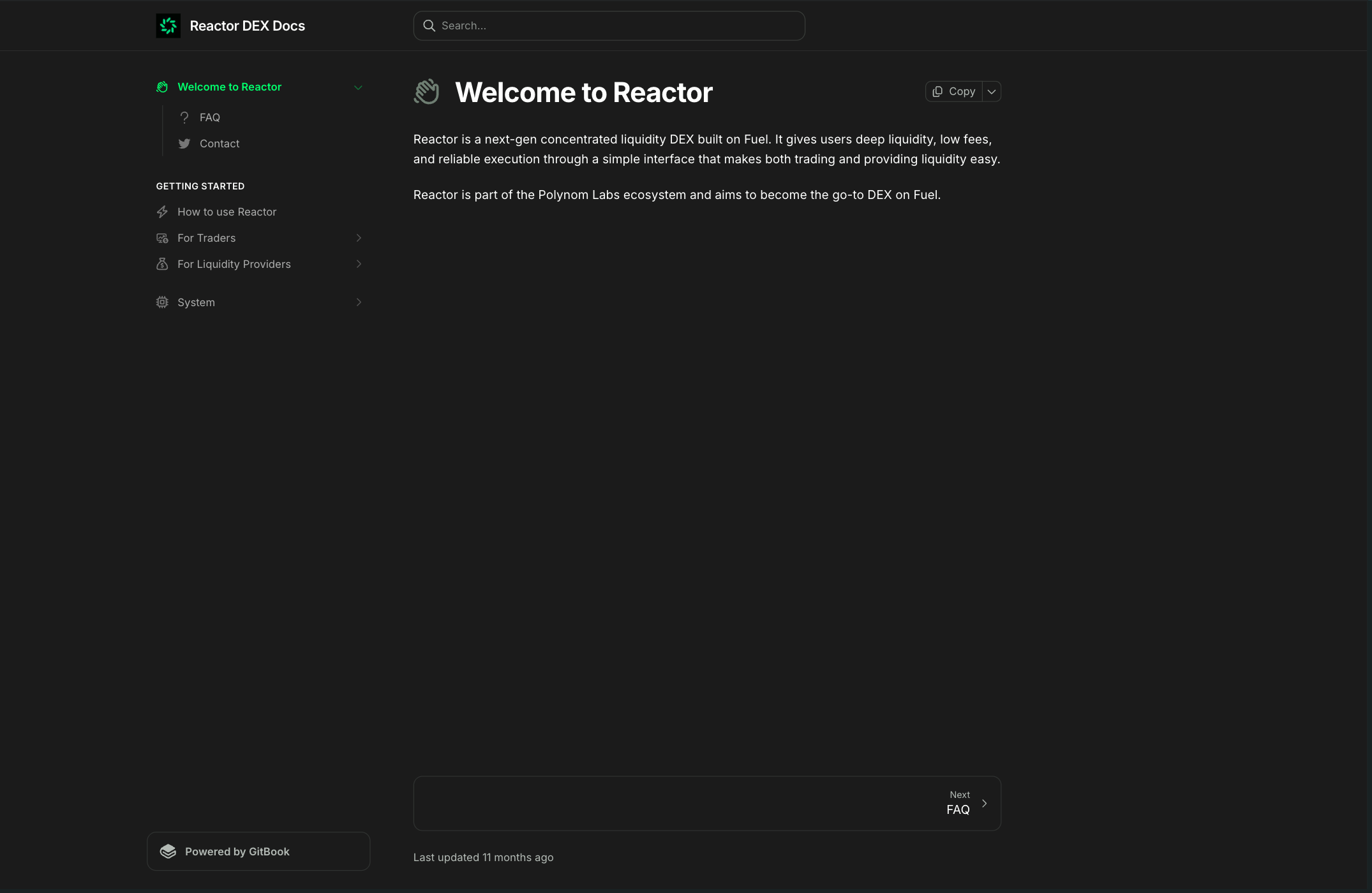This screenshot has height=893, width=1372.
Task: Click the Welcome to Reactor page heading
Action: click(584, 92)
